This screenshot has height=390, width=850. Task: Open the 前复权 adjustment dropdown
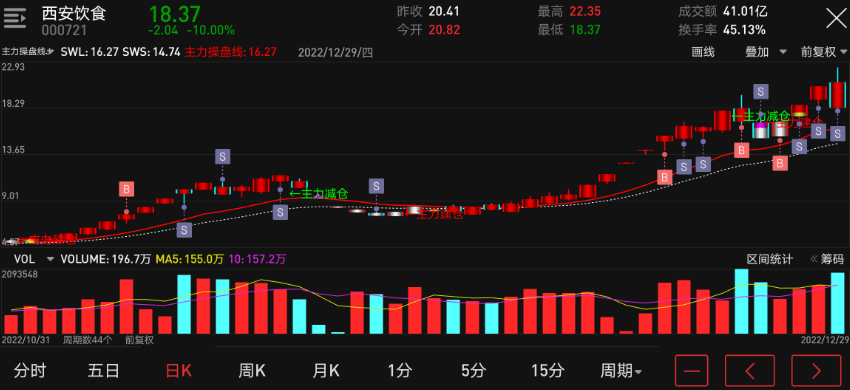824,52
